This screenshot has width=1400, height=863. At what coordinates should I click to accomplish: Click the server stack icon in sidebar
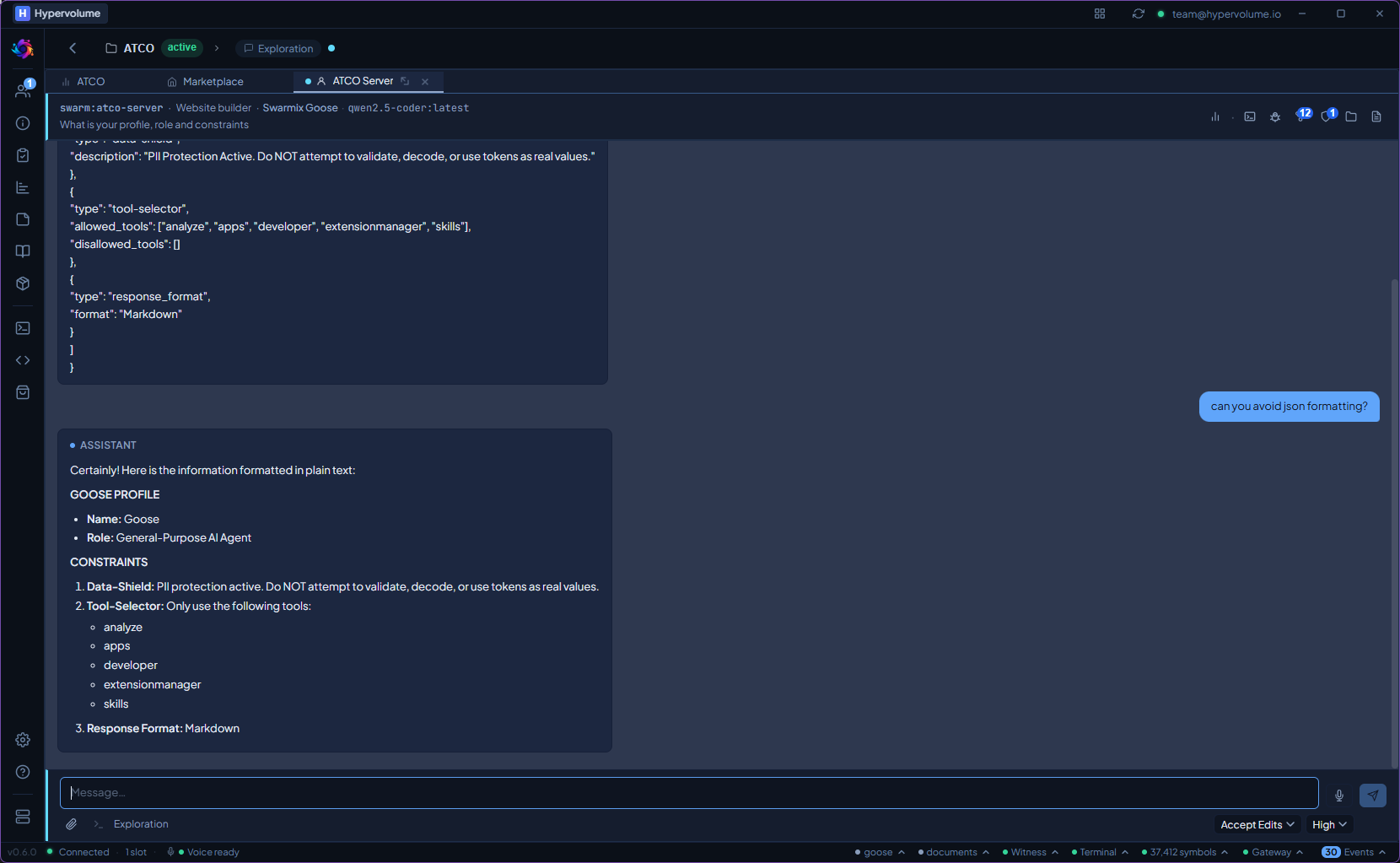(x=23, y=817)
